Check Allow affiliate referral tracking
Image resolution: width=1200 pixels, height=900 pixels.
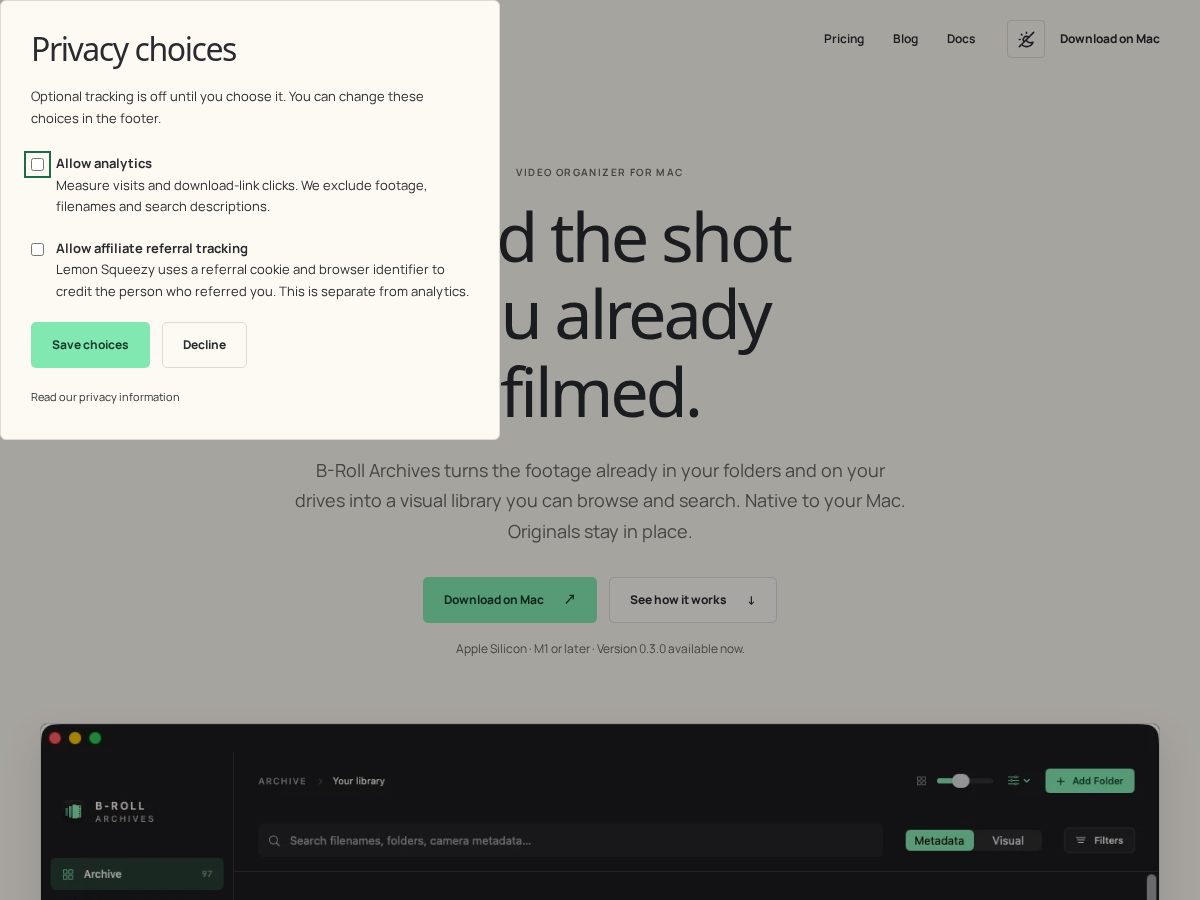pyautogui.click(x=37, y=249)
